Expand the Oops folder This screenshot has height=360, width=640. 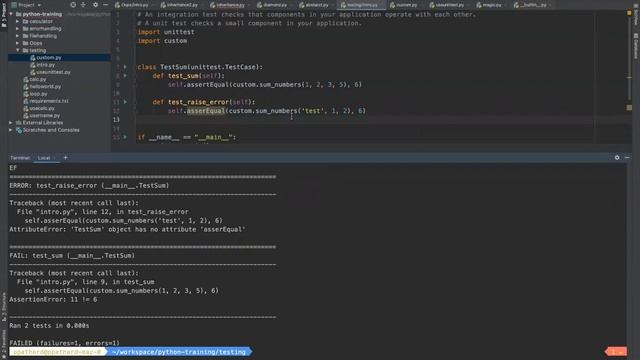click(x=18, y=43)
